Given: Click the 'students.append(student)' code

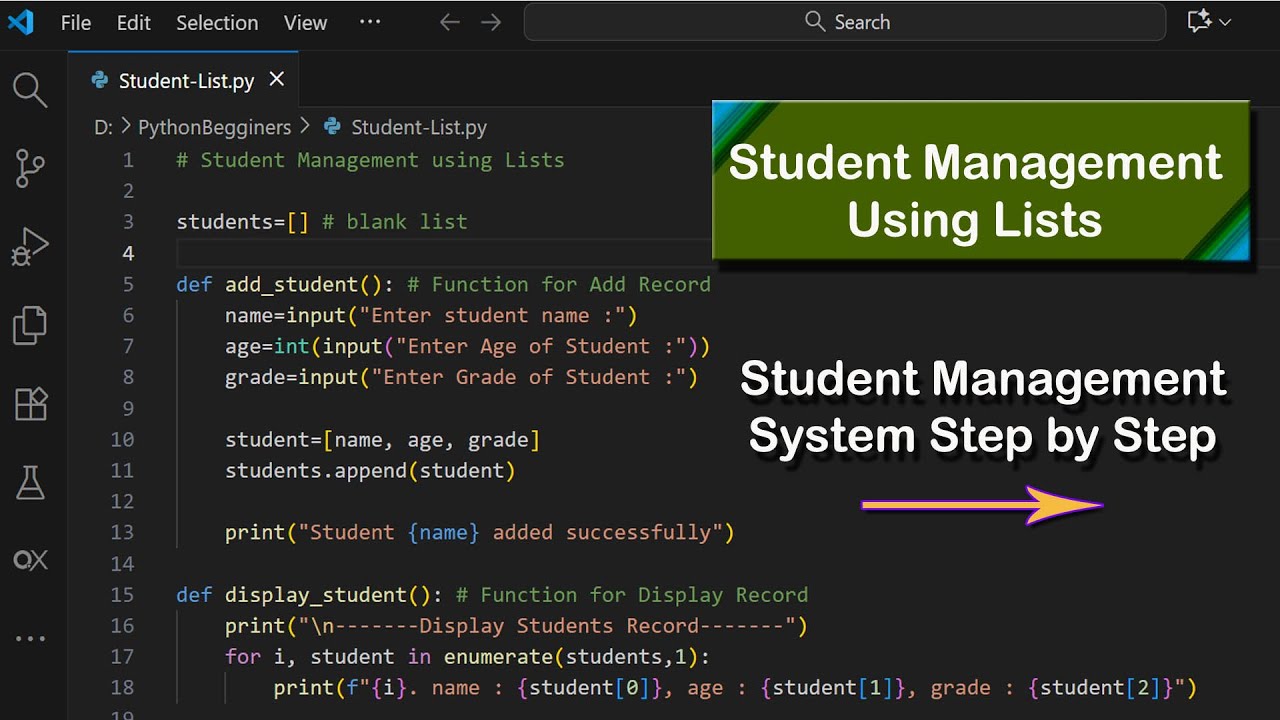Looking at the screenshot, I should coord(370,470).
